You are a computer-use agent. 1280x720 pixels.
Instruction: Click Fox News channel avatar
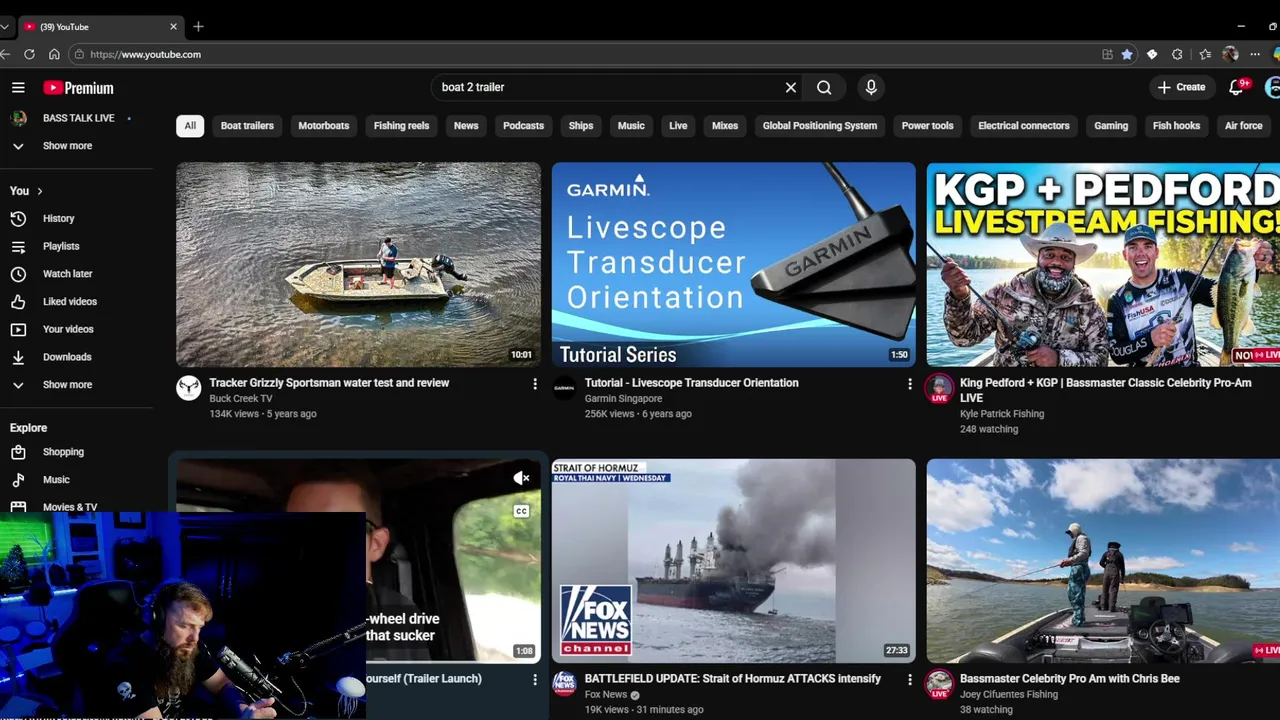point(564,684)
